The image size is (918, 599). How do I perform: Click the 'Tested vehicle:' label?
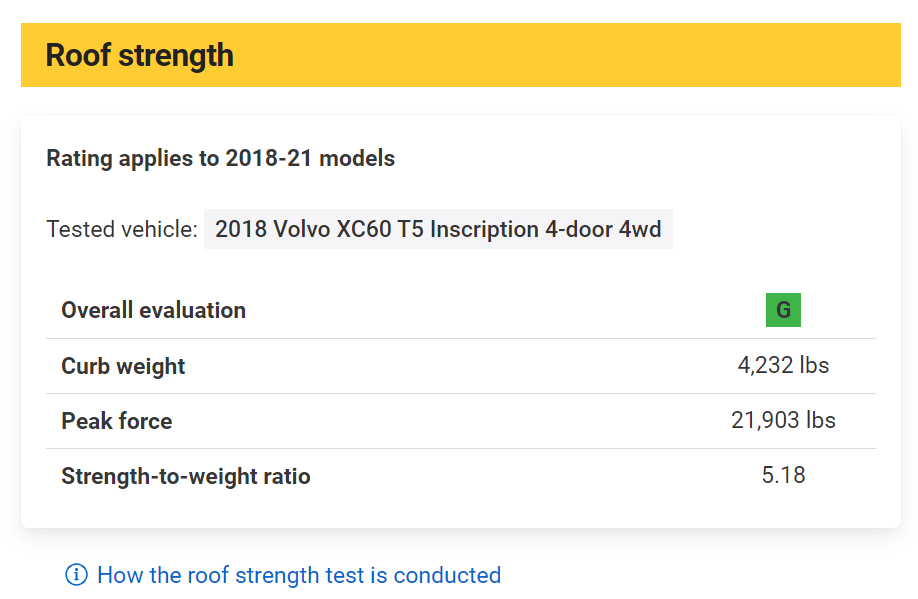122,229
